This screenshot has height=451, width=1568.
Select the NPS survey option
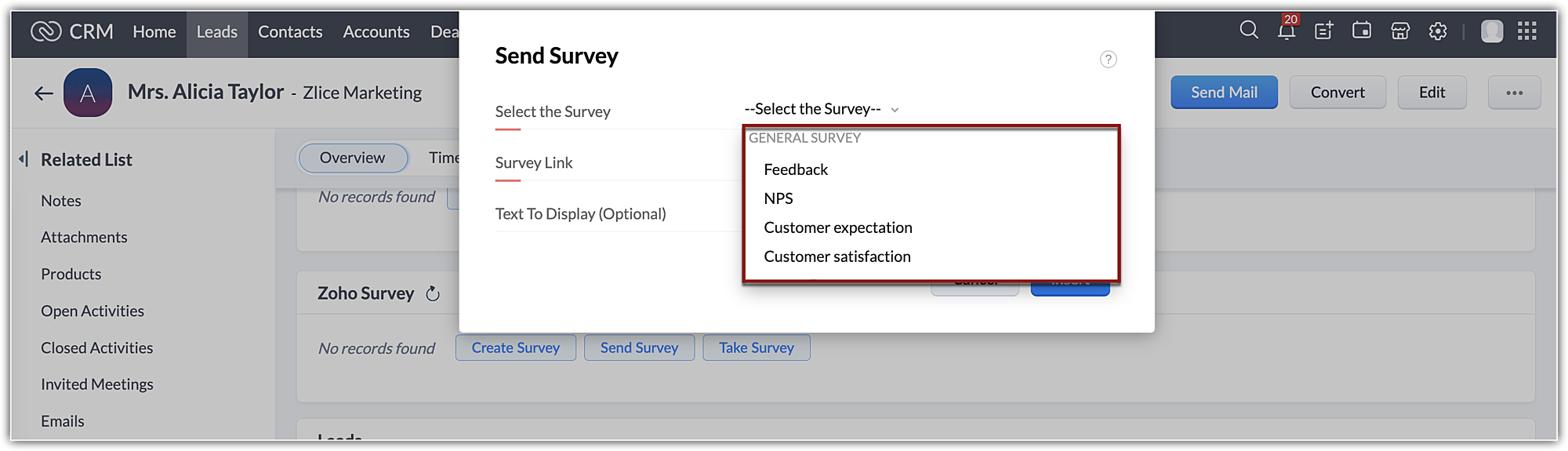pyautogui.click(x=779, y=198)
